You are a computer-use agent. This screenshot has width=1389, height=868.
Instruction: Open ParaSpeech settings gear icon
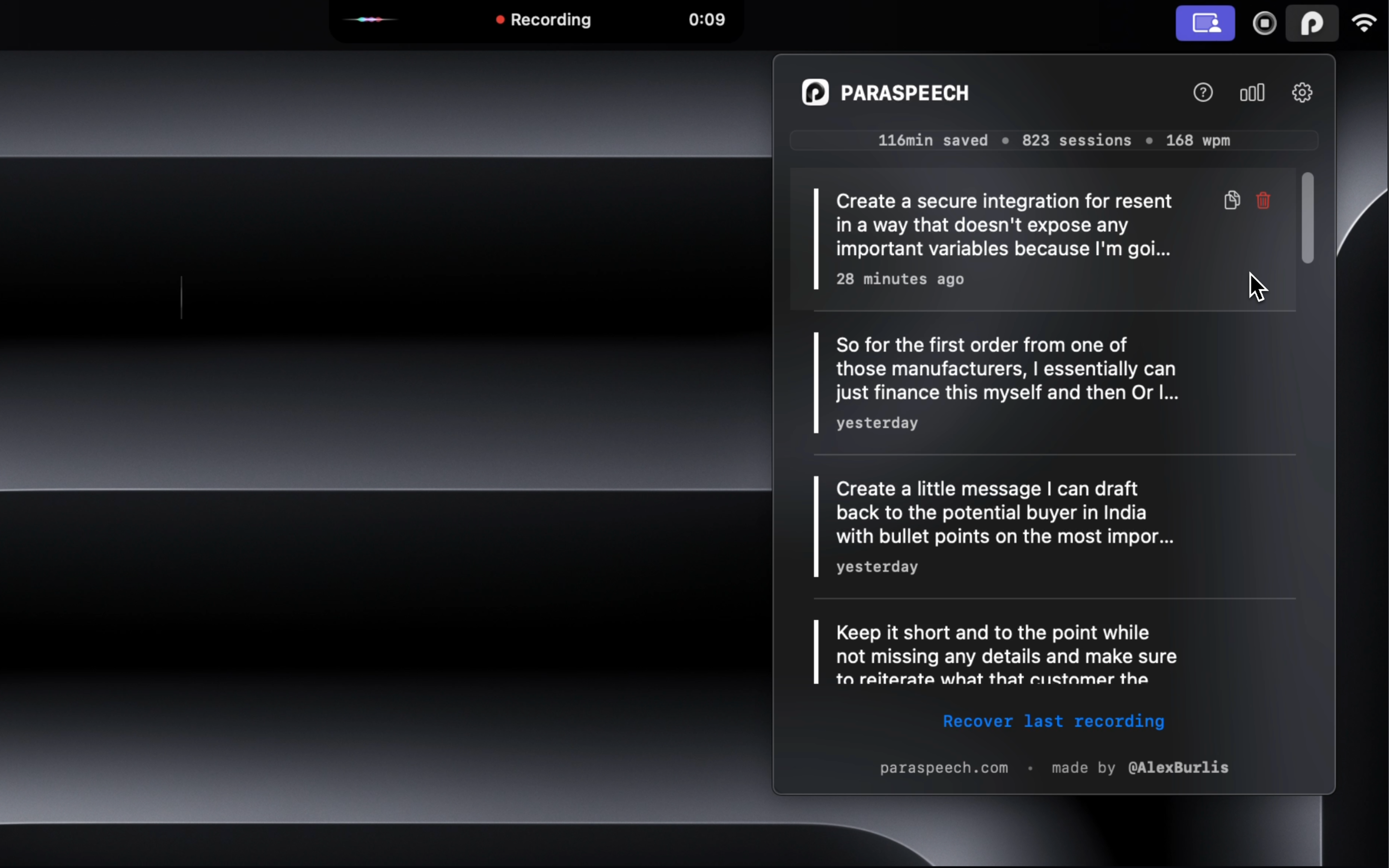[1302, 93]
